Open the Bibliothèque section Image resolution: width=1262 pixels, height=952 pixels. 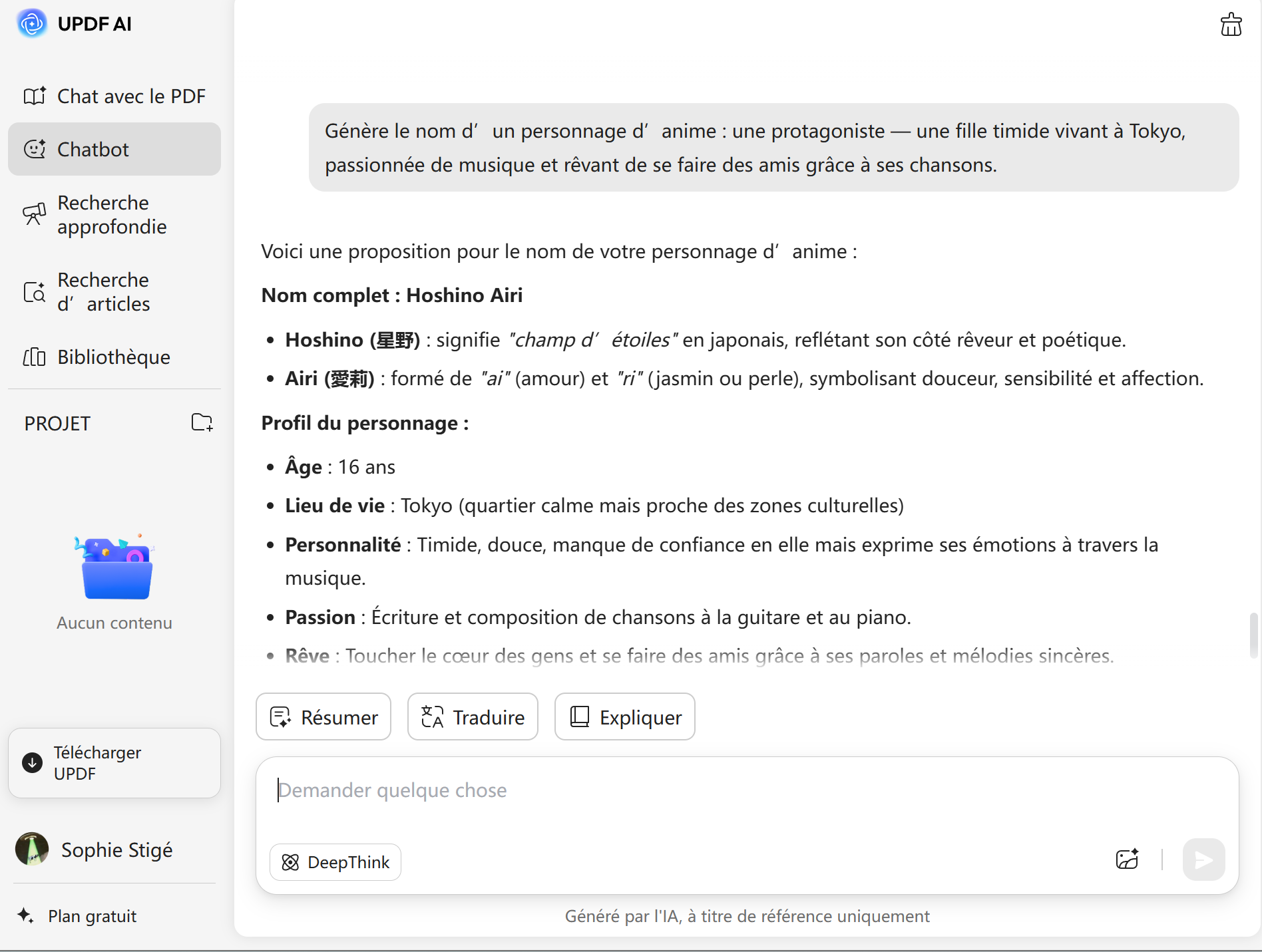point(114,357)
